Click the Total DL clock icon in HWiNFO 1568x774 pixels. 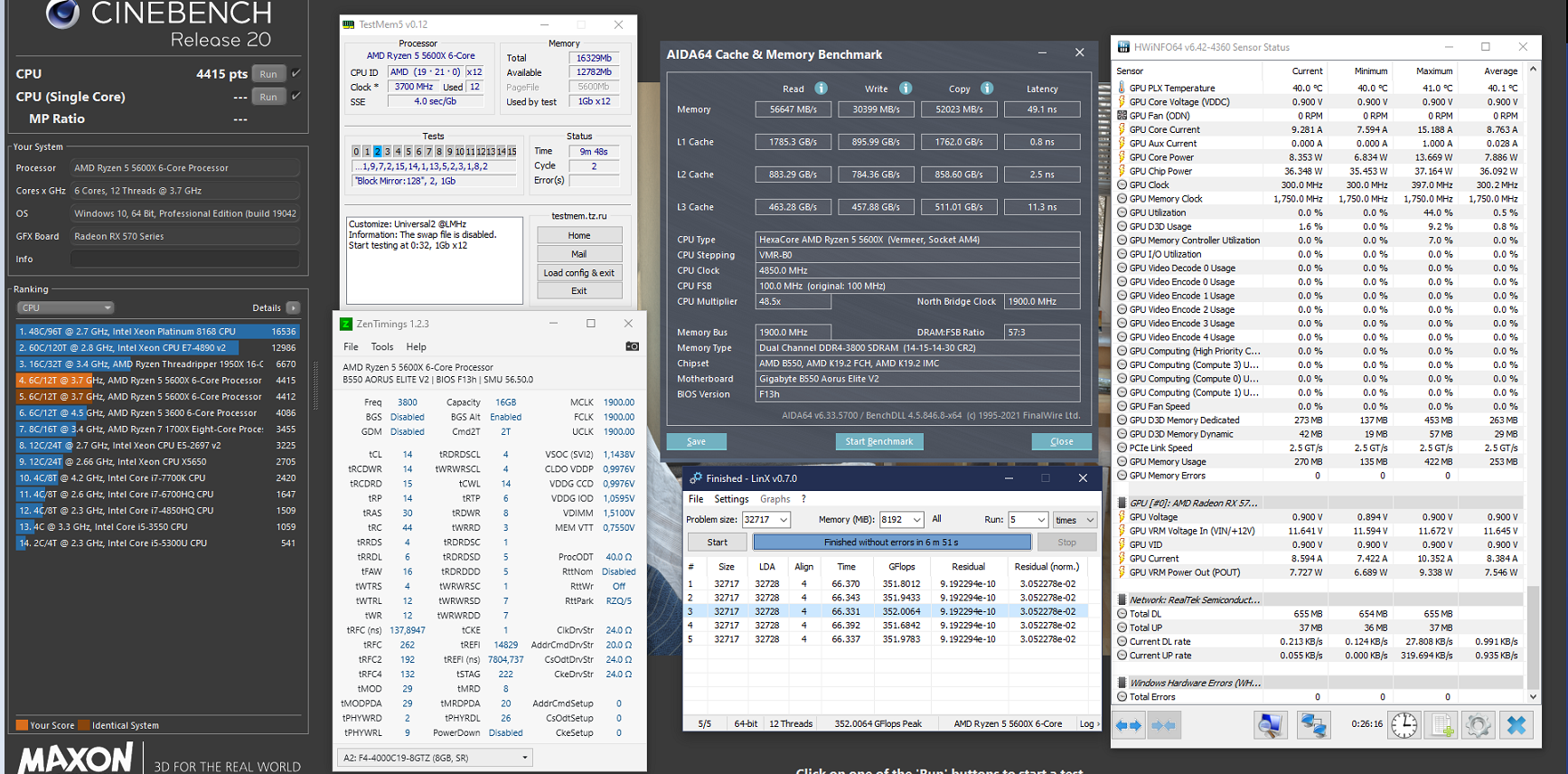1122,613
